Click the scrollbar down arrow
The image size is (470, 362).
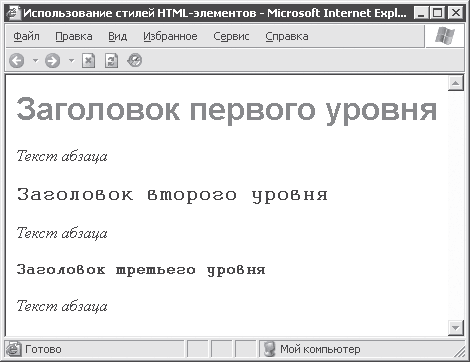(x=456, y=328)
